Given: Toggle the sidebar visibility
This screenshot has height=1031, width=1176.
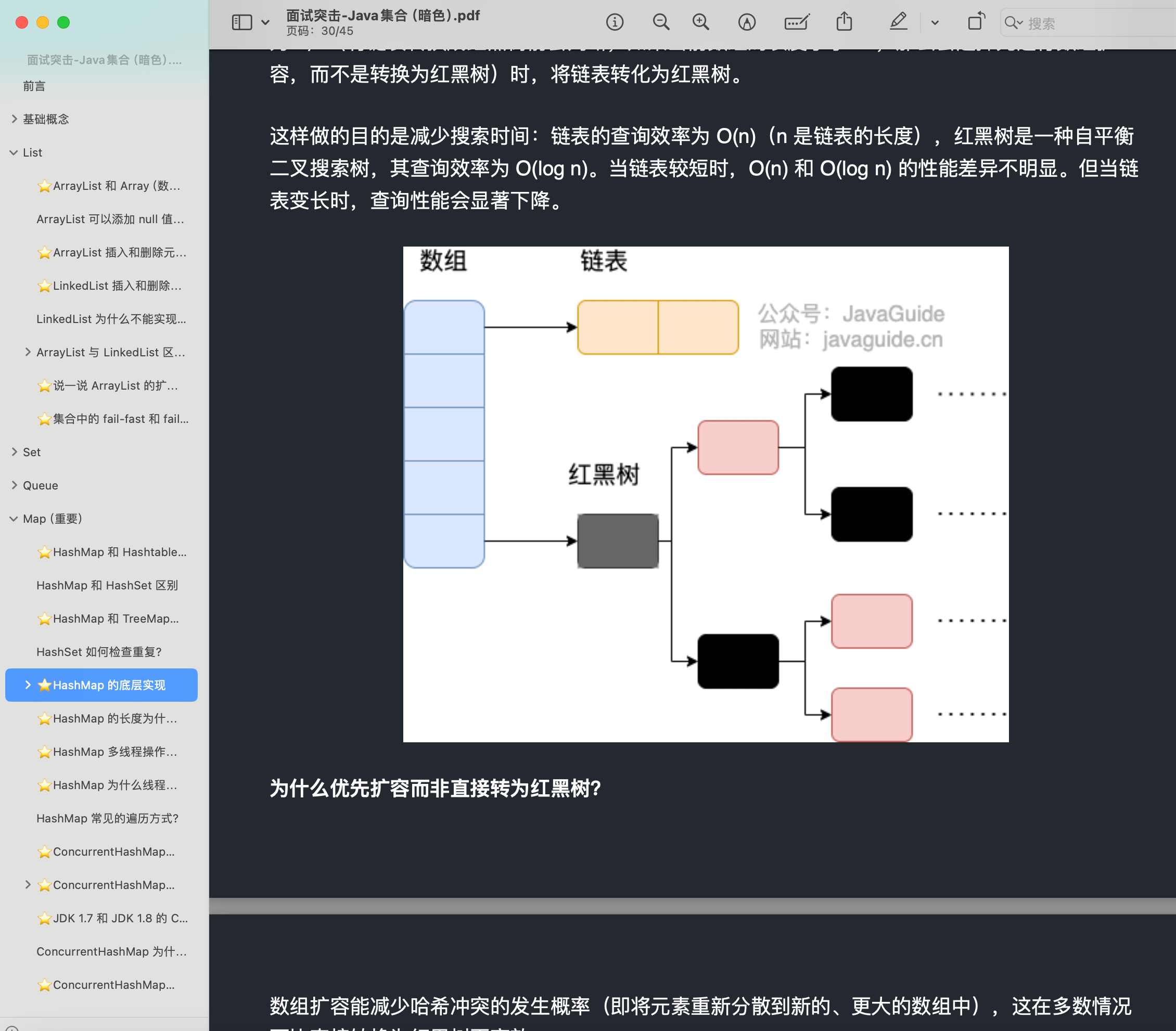Looking at the screenshot, I should click(x=242, y=22).
